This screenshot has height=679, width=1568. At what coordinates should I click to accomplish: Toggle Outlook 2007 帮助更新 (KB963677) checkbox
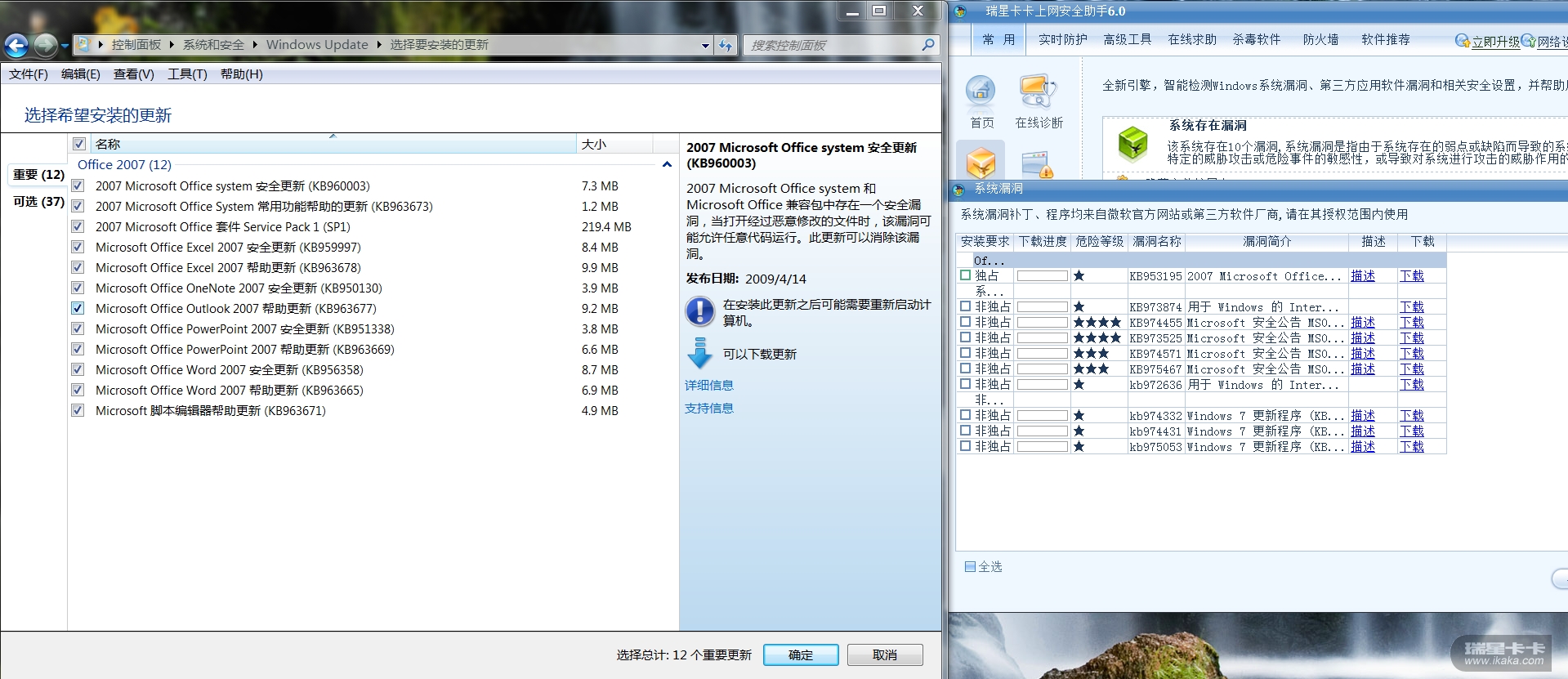[x=78, y=308]
